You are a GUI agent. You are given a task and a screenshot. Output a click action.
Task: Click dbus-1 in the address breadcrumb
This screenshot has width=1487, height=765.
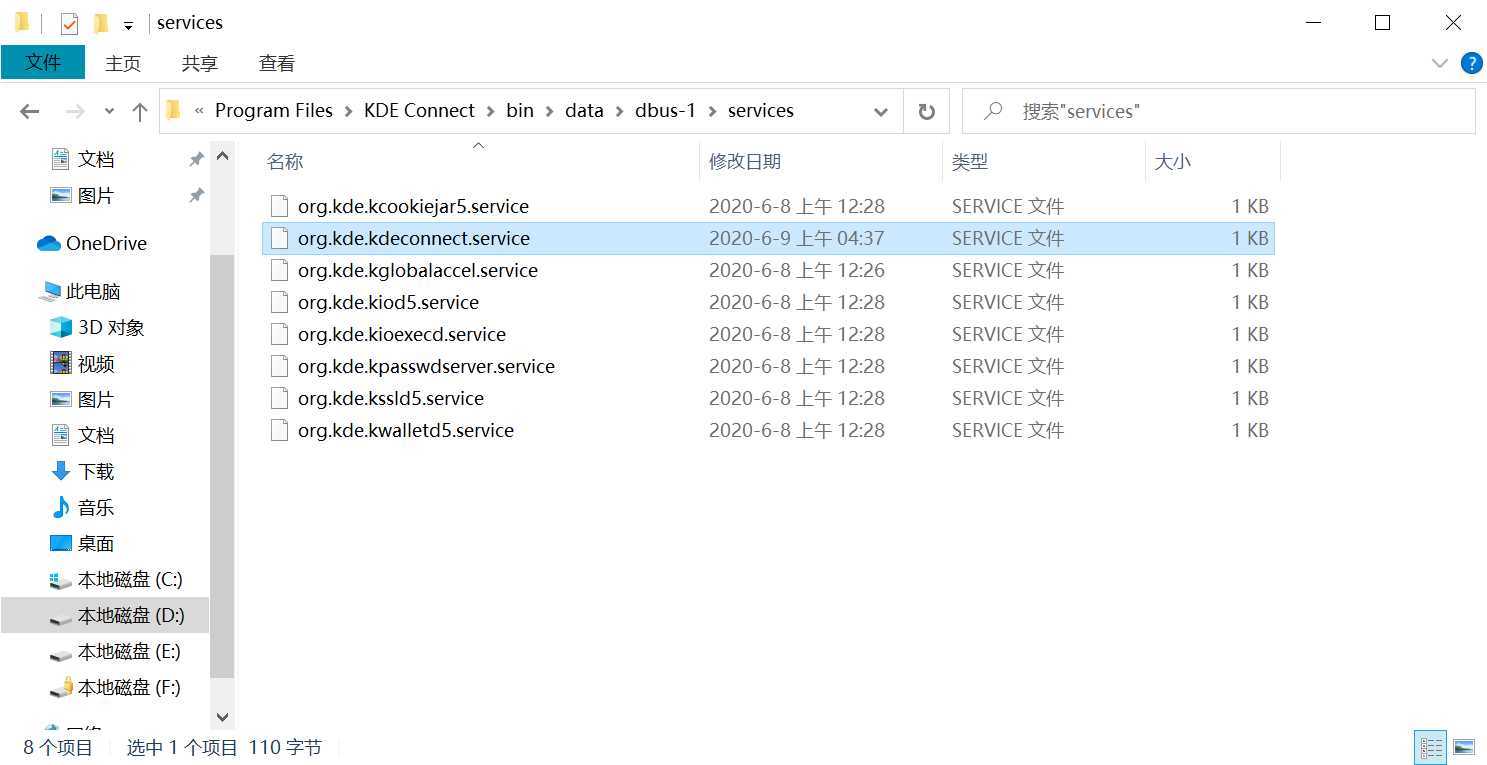[665, 111]
